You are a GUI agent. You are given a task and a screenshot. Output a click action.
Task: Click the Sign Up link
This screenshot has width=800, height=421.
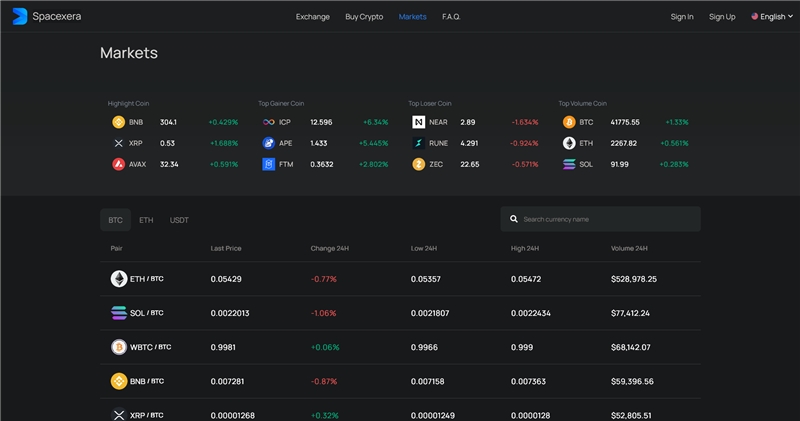tap(722, 17)
